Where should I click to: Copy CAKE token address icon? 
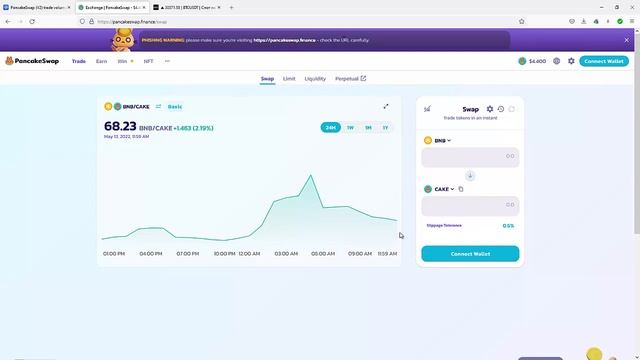[461, 189]
